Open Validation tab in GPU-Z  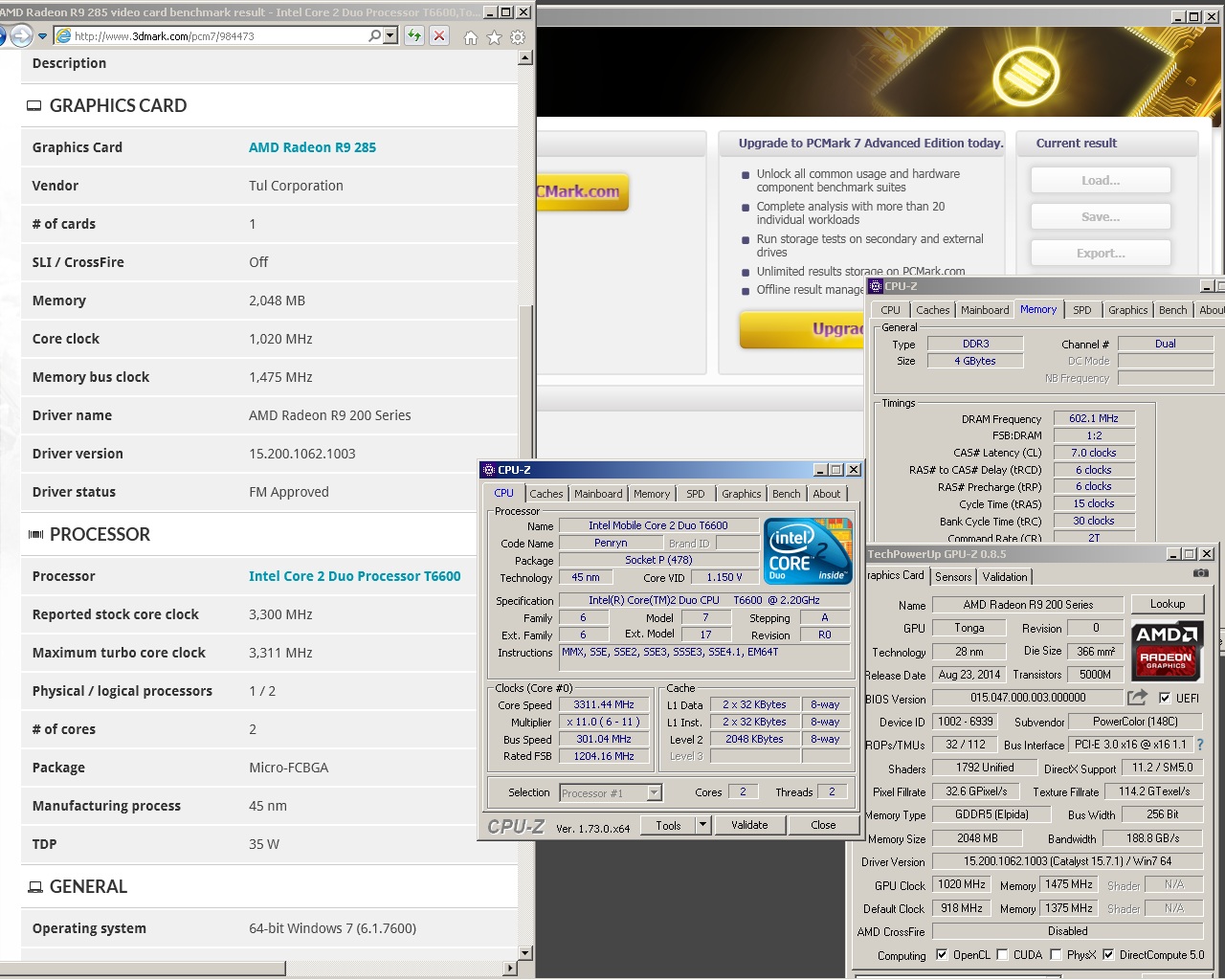[1005, 576]
